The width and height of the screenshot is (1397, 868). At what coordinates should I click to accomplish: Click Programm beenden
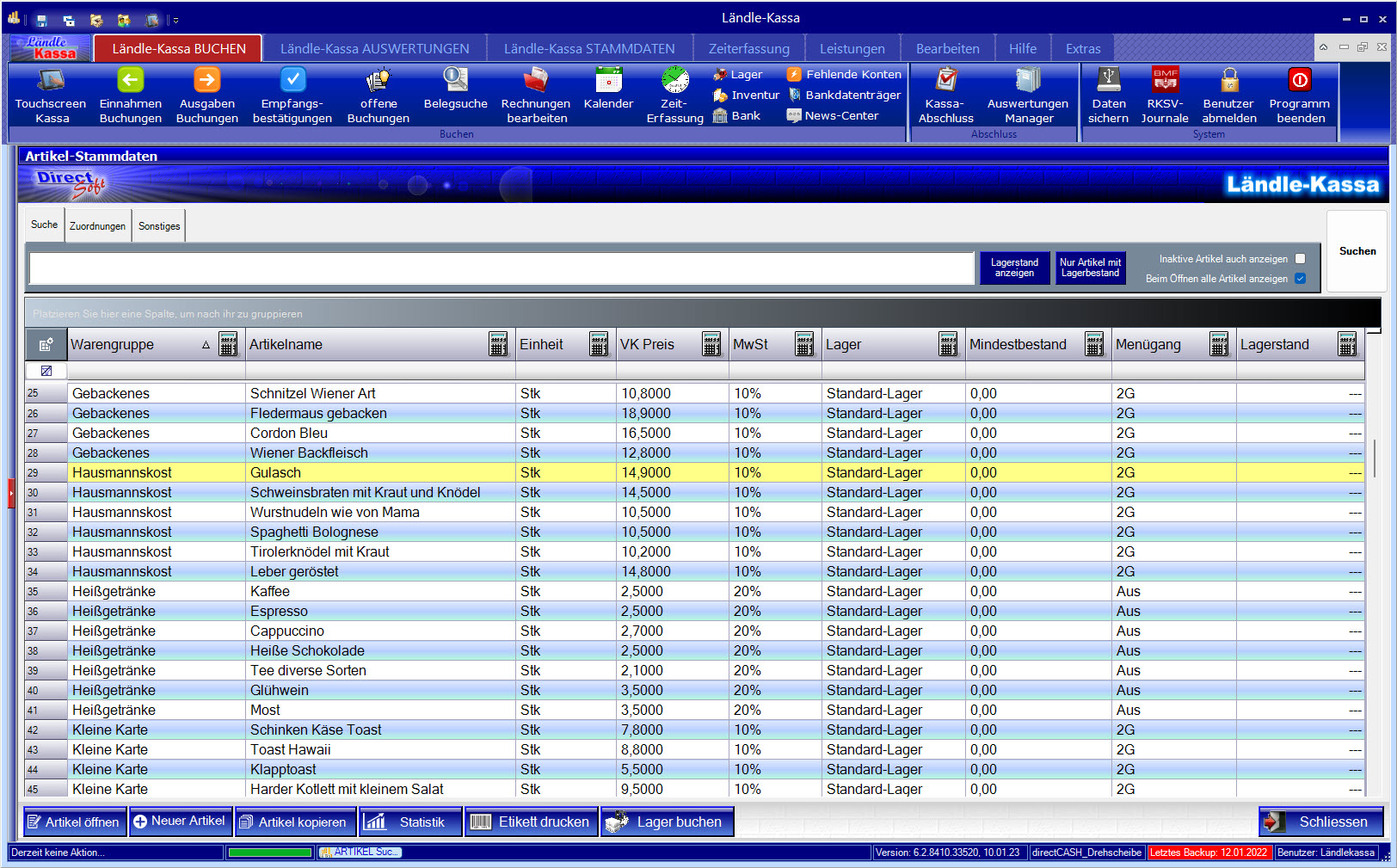[1300, 95]
